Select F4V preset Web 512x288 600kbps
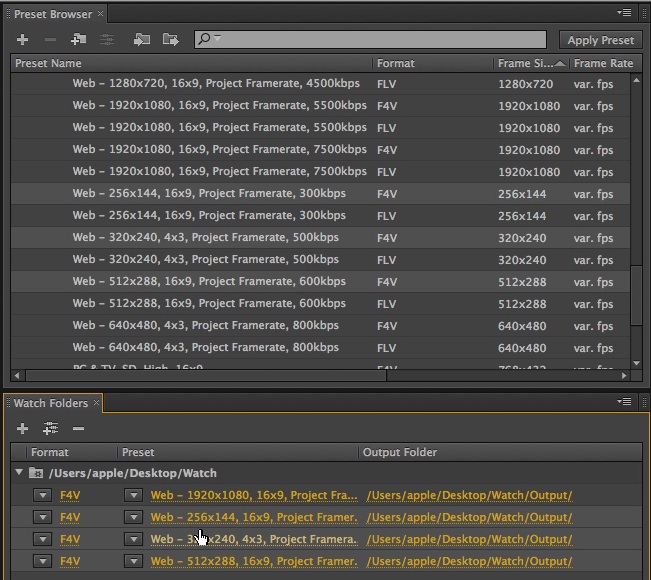This screenshot has height=580, width=651. (320, 282)
